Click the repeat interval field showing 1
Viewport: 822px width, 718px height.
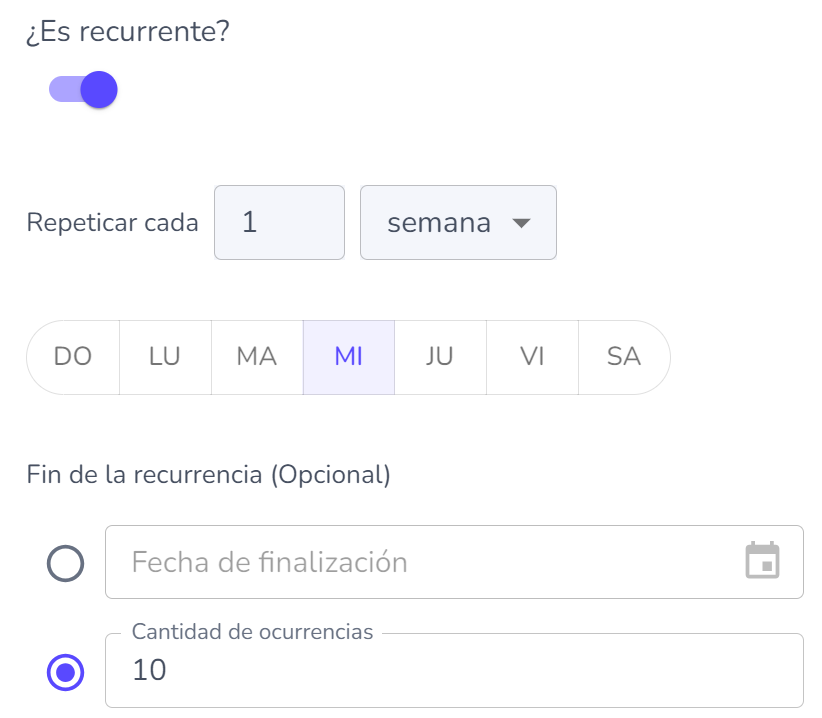[x=279, y=222]
